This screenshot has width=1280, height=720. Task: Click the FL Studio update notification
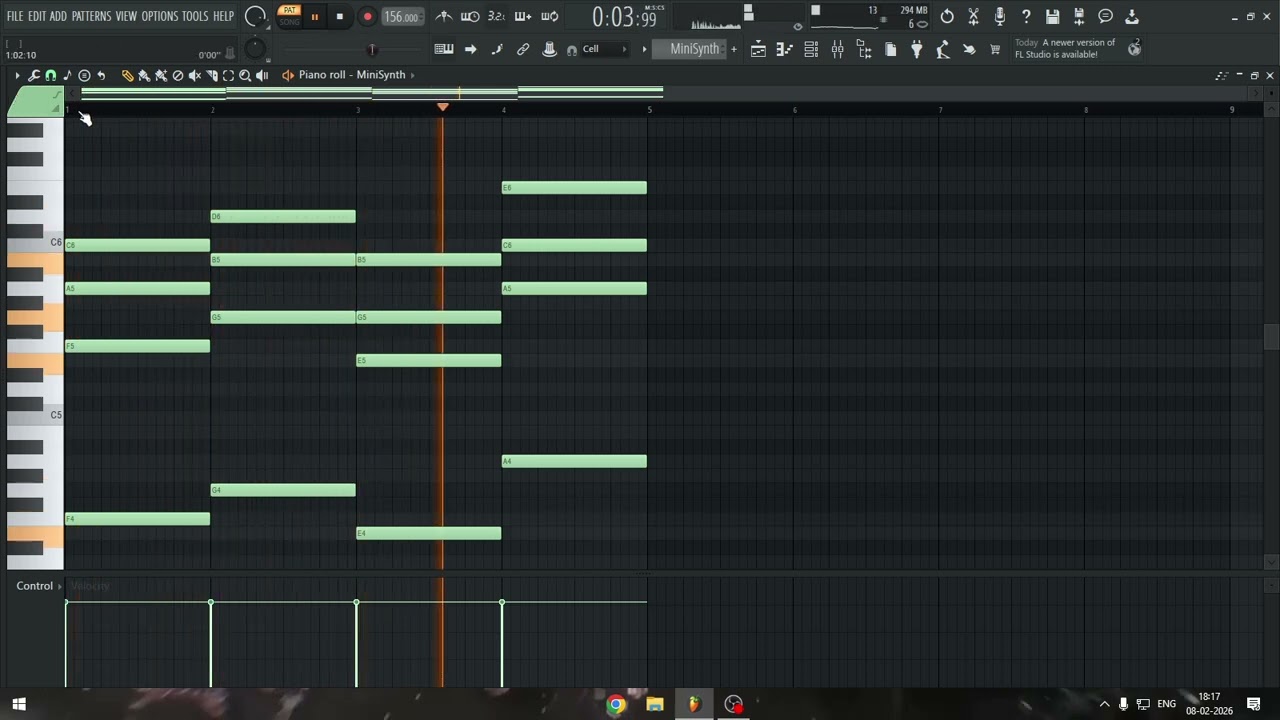coord(1078,48)
